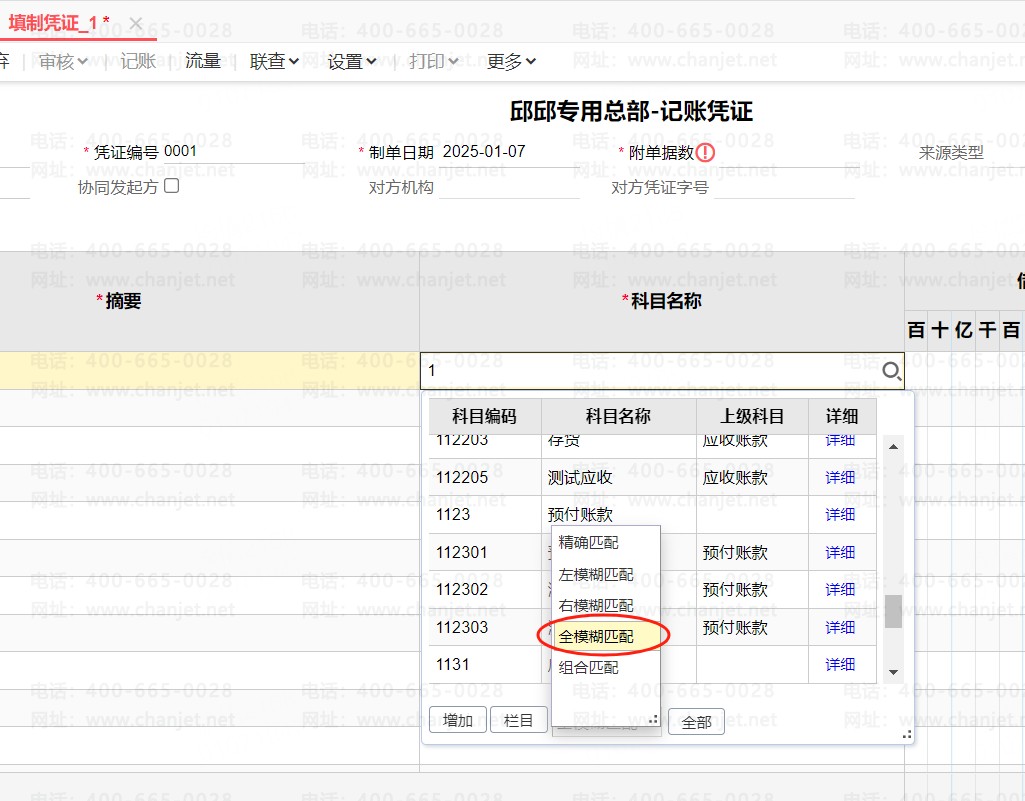This screenshot has width=1025, height=801.
Task: Open 详细 link for subject 112205
Action: click(840, 477)
